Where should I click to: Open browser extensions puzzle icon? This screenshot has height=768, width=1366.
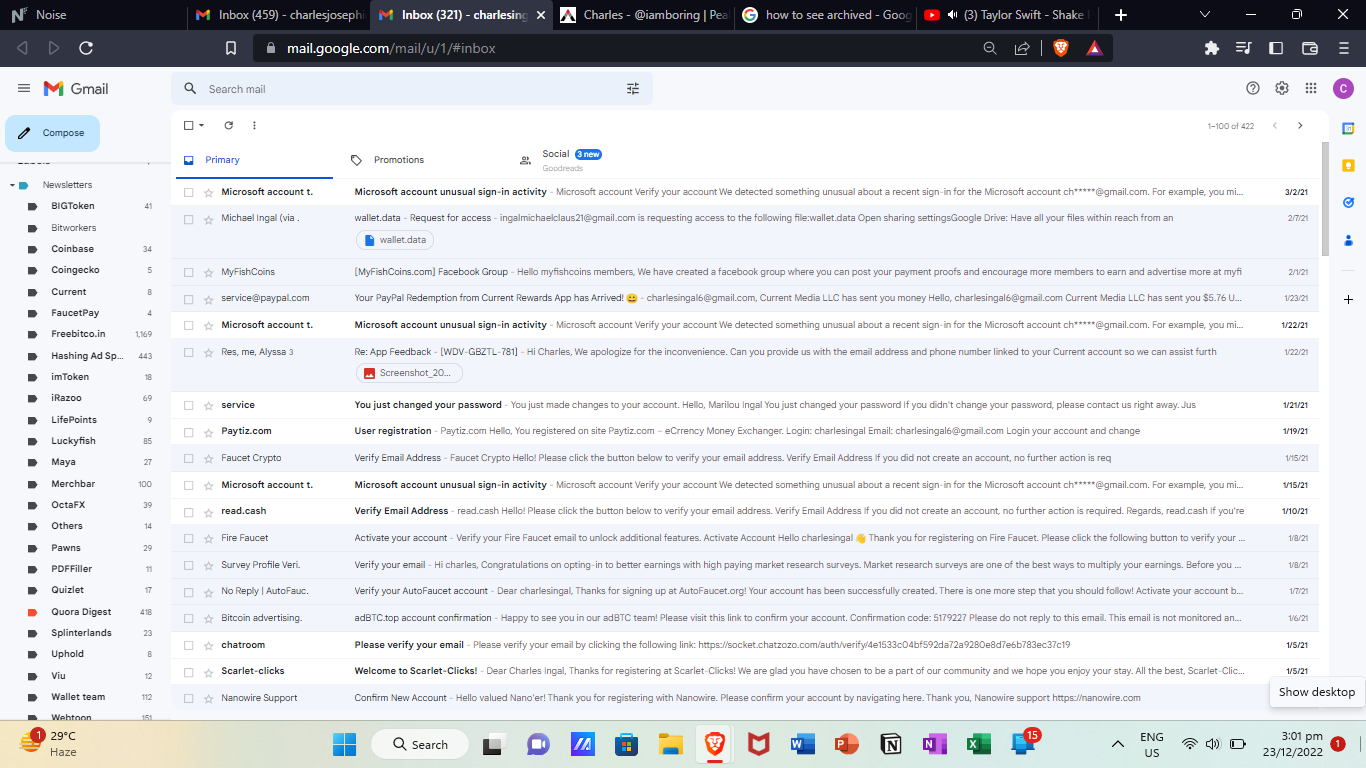1213,48
